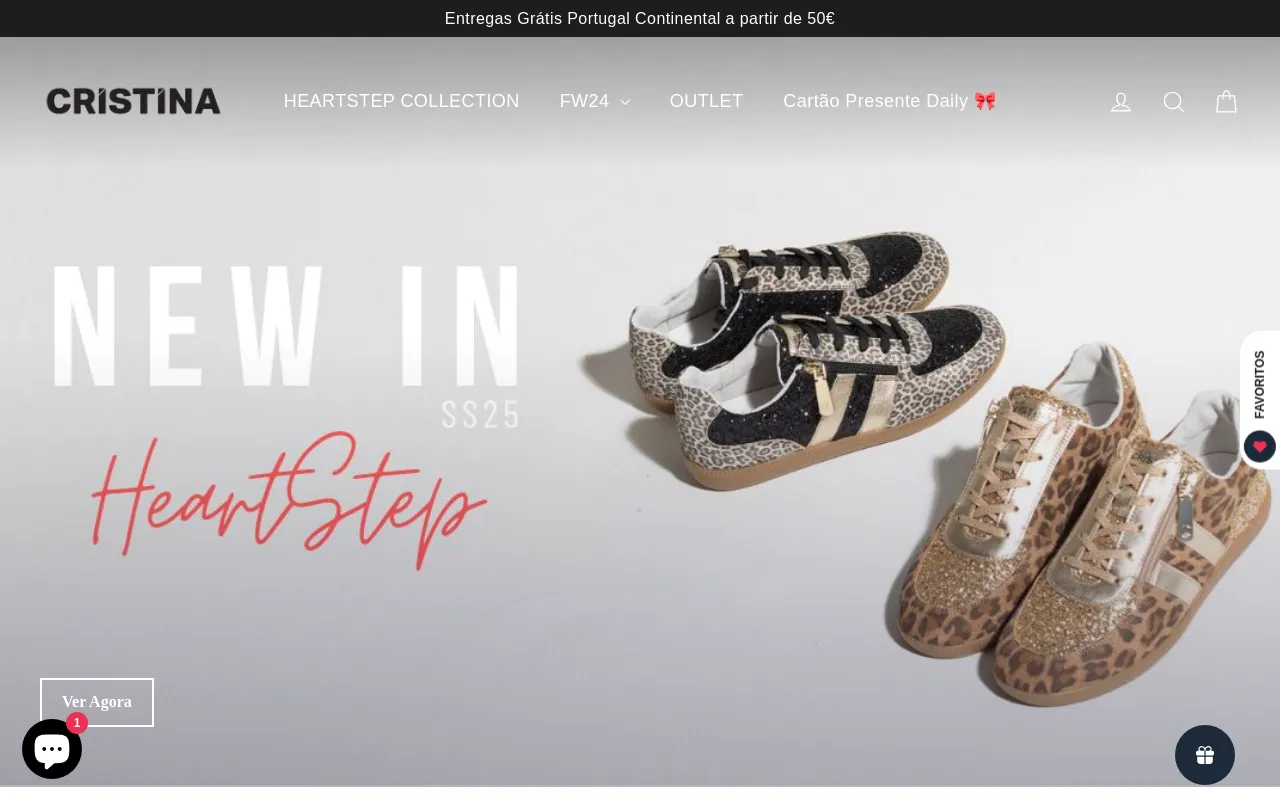Open the Shopify chat bubble
The width and height of the screenshot is (1280, 800).
click(52, 749)
